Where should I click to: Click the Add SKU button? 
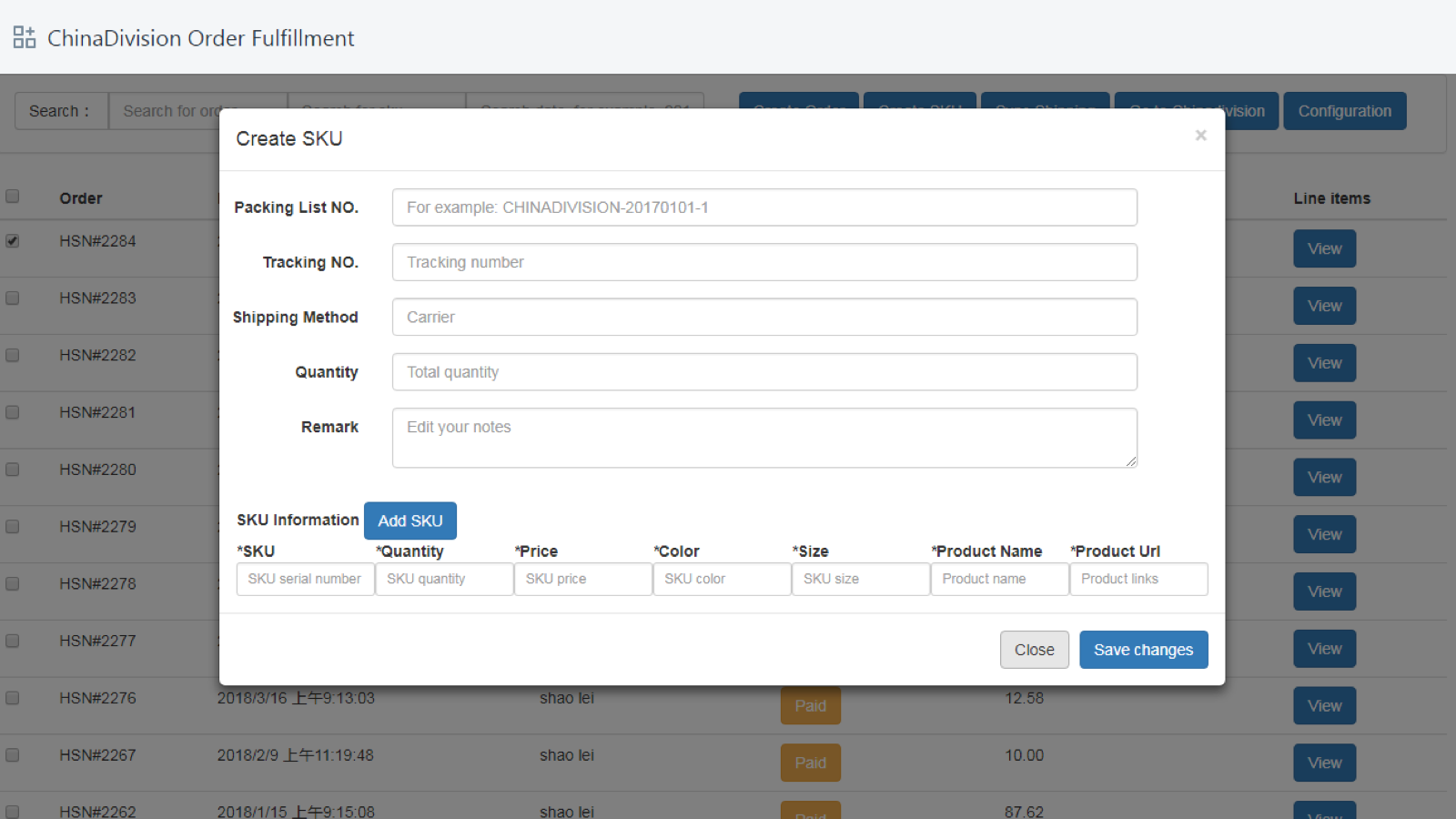(x=409, y=521)
